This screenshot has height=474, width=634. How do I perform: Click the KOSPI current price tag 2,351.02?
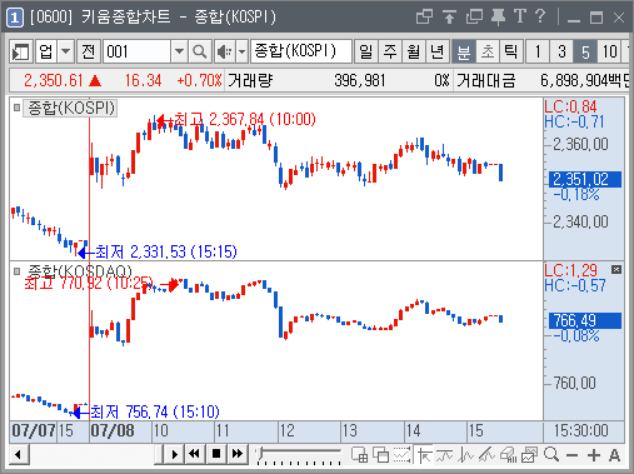click(585, 179)
